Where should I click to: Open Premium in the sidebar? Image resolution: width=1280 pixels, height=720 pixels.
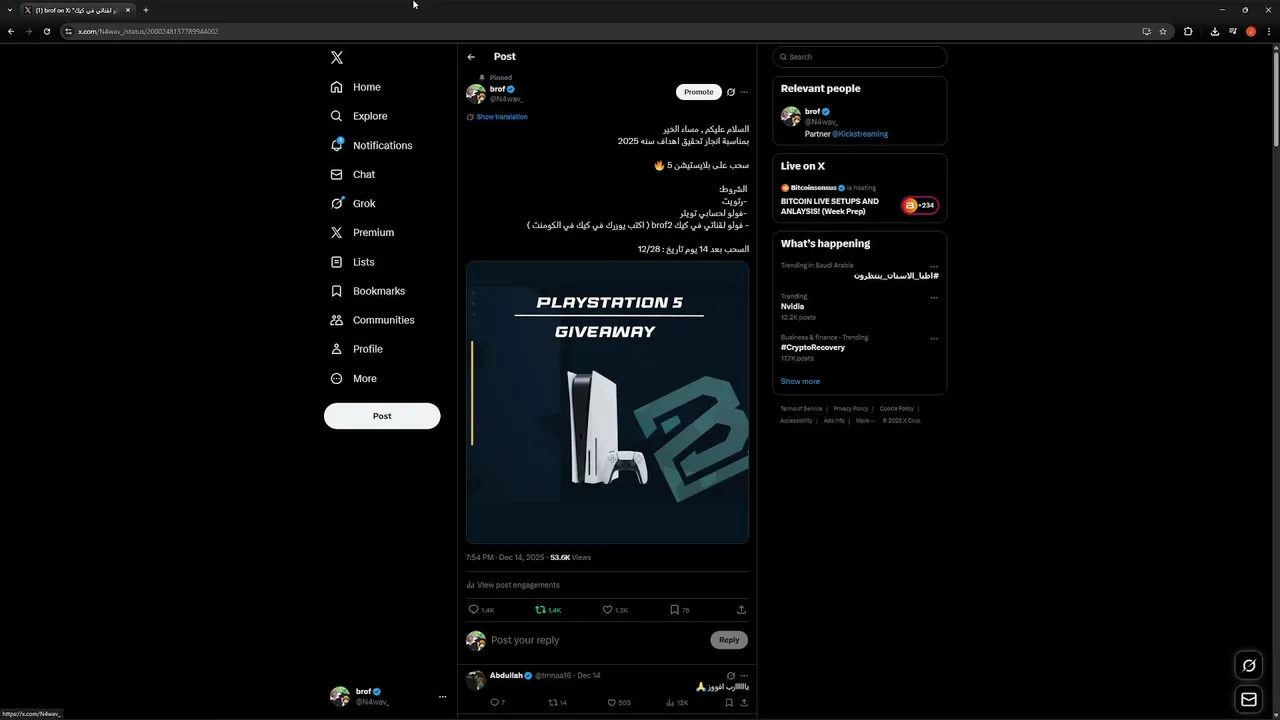pos(361,232)
